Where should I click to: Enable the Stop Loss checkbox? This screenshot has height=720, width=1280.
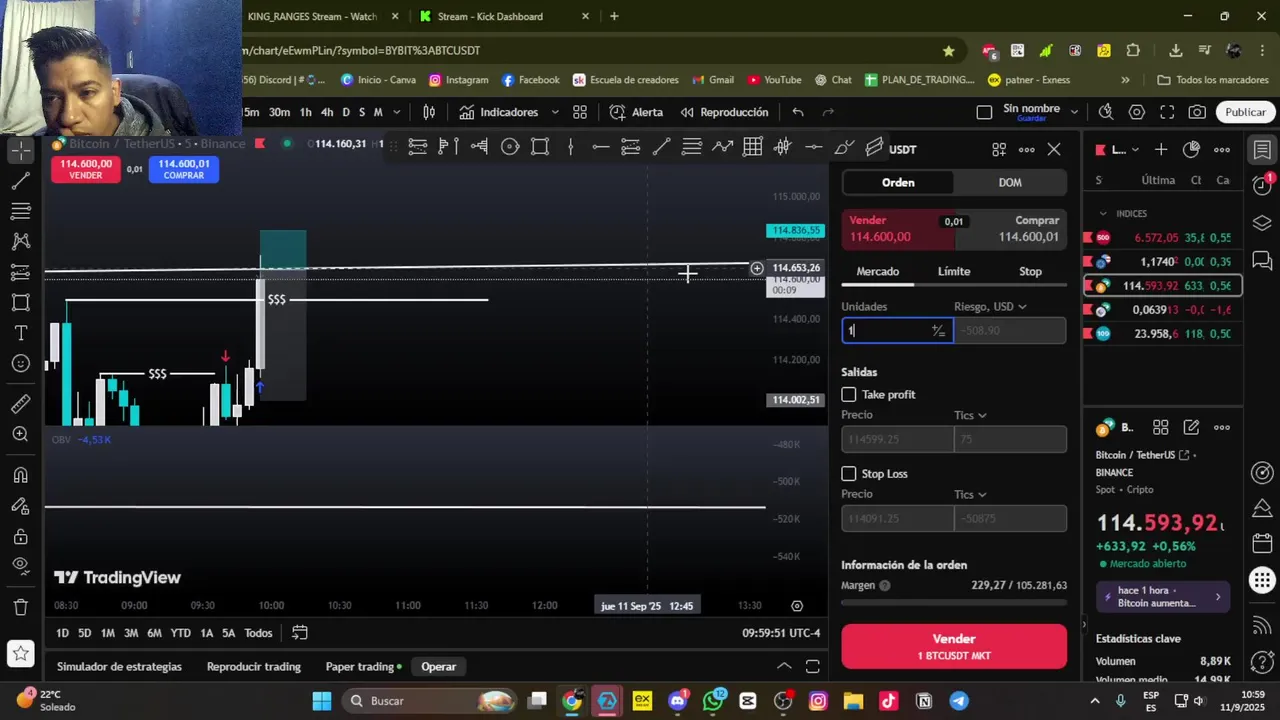tap(849, 473)
